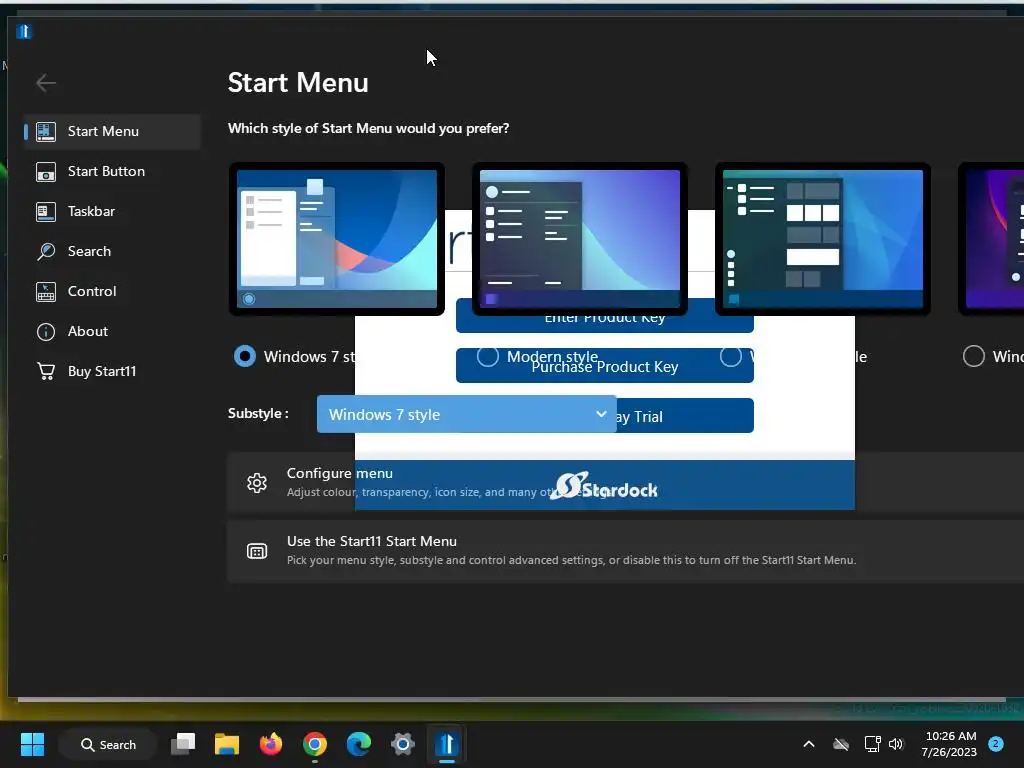
Task: Select the Modern style preview thumbnail
Action: point(580,239)
